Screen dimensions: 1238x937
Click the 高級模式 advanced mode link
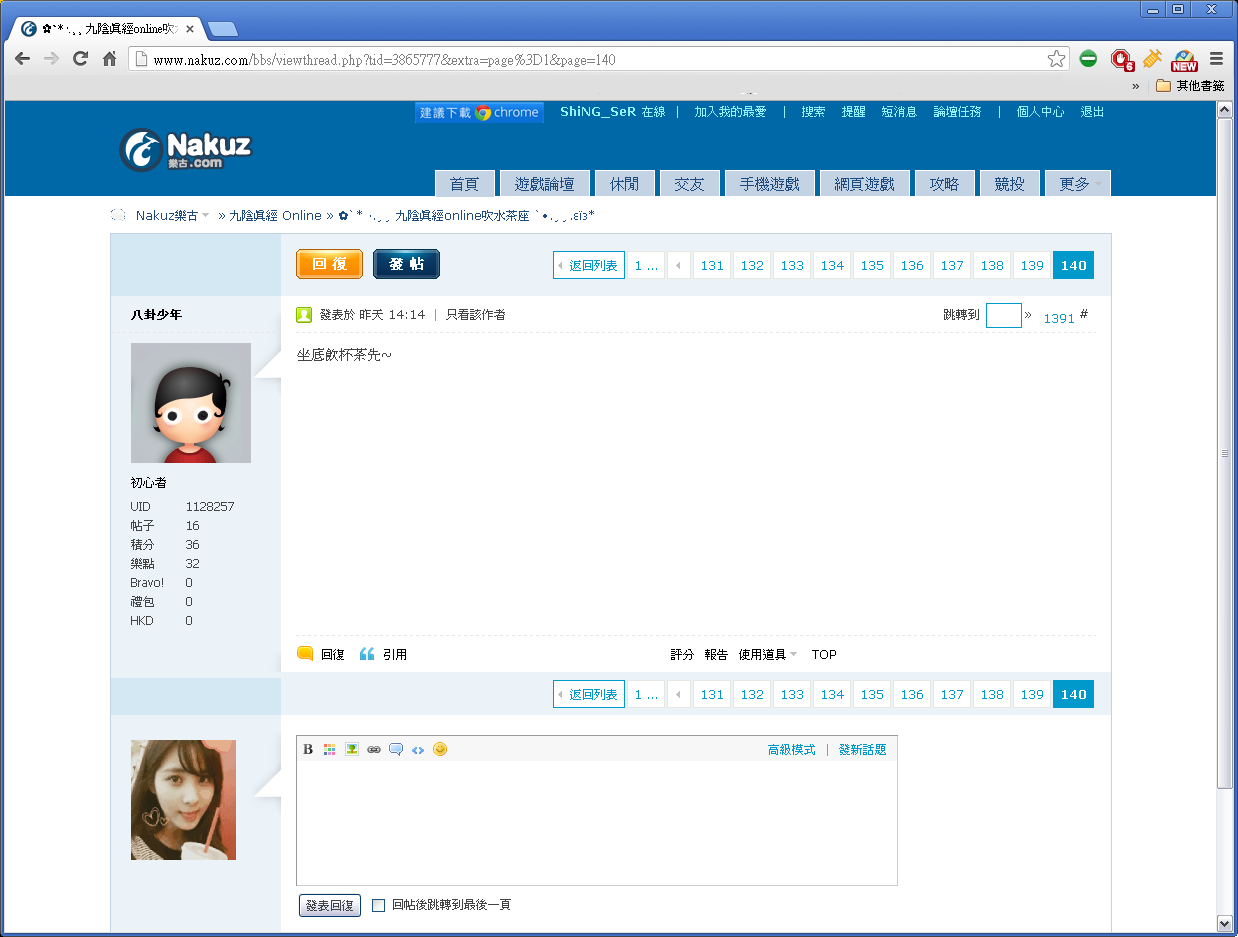791,750
